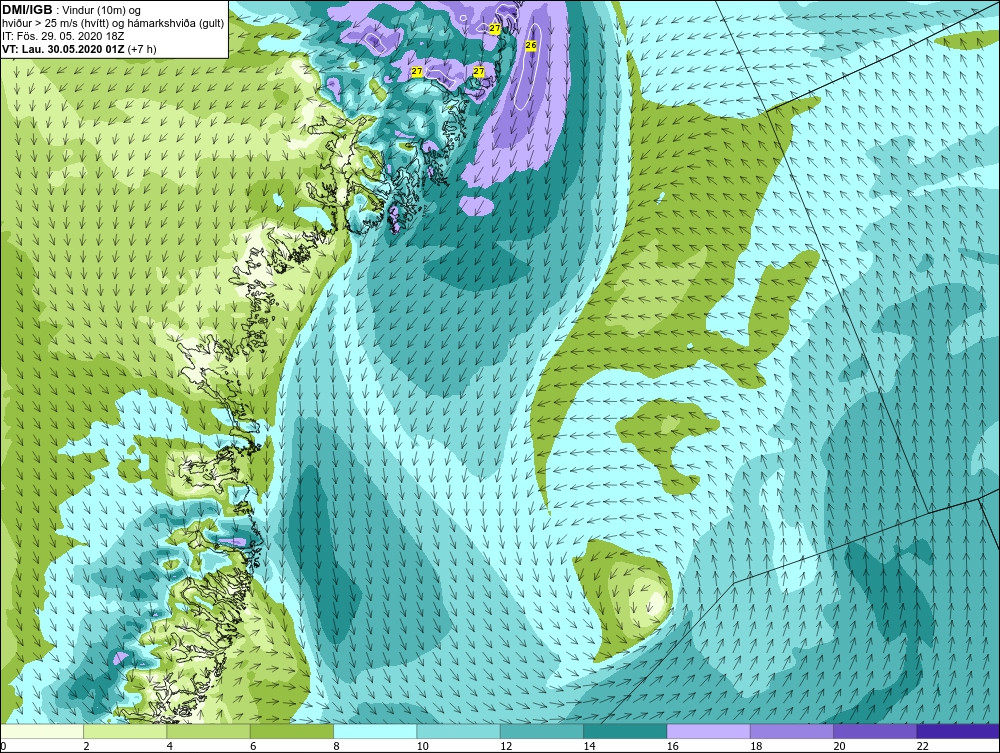Click the legend scale value 12
Screen dimensions: 1000x753
click(506, 746)
